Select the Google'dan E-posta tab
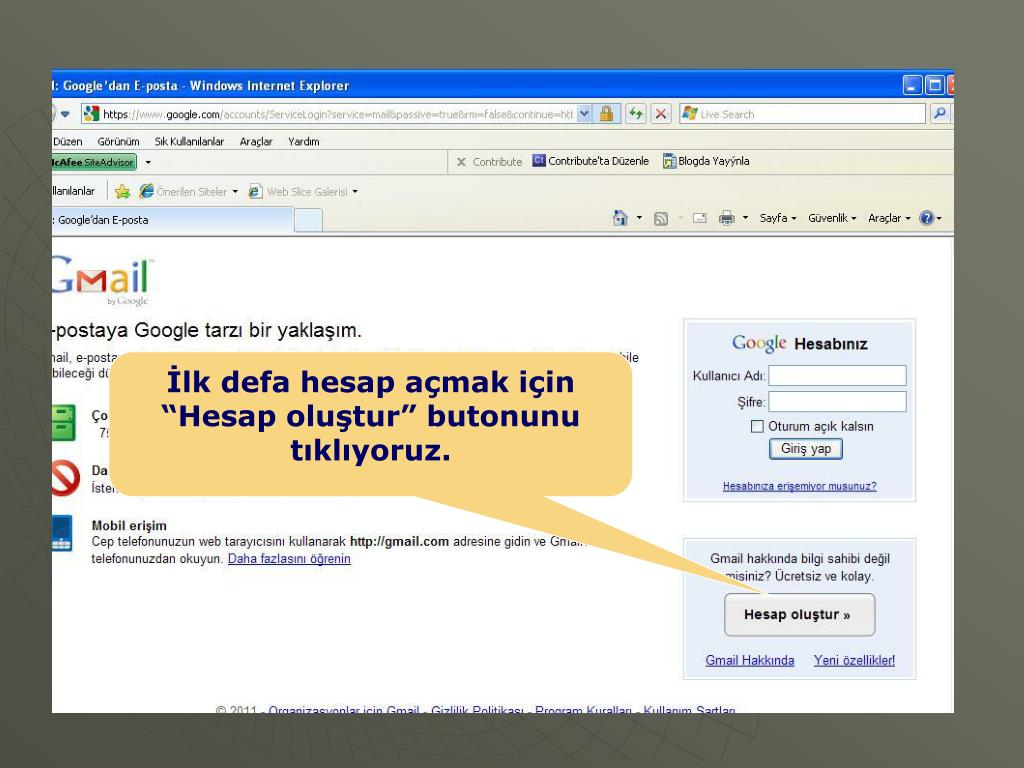 (172, 220)
